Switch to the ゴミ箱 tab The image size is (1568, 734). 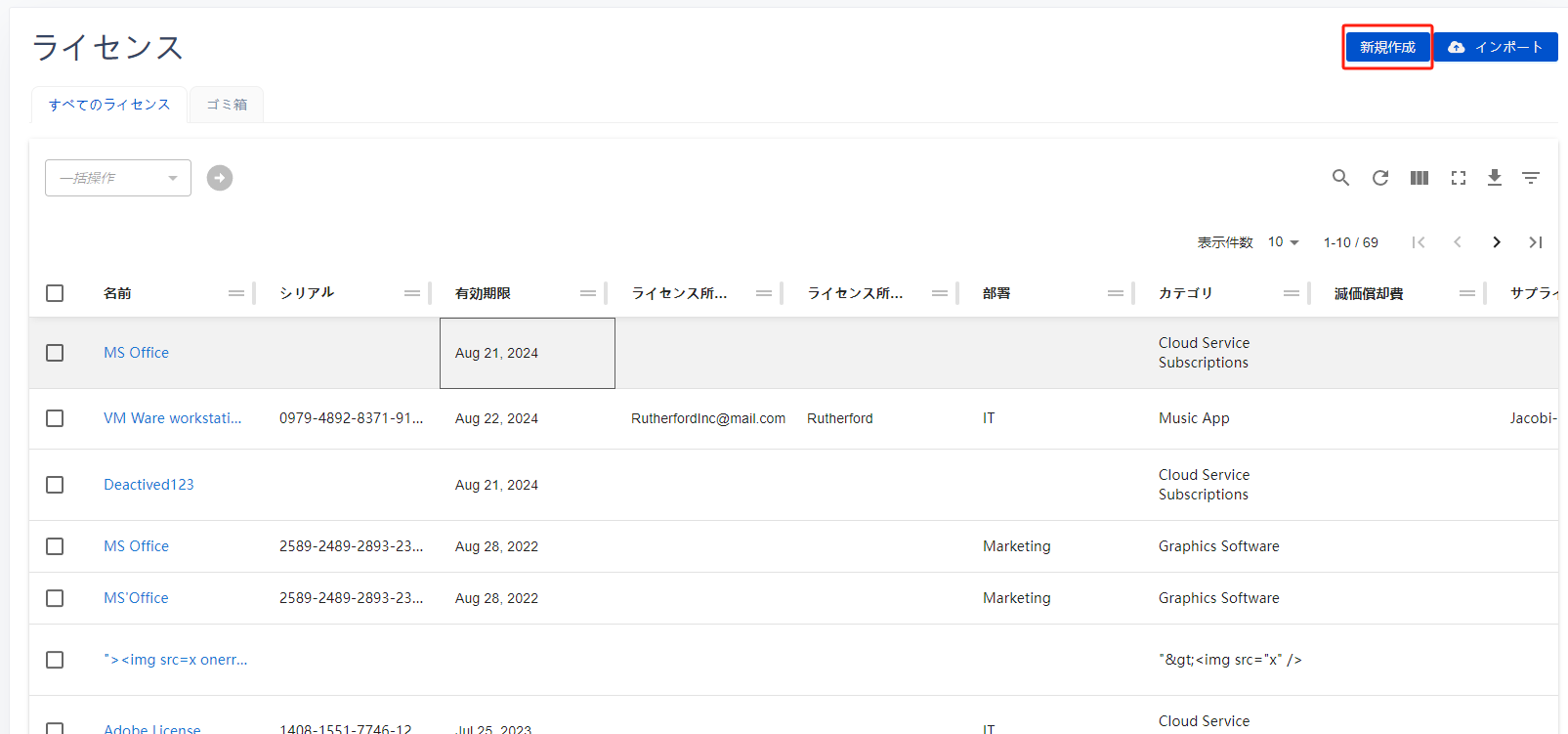point(227,105)
